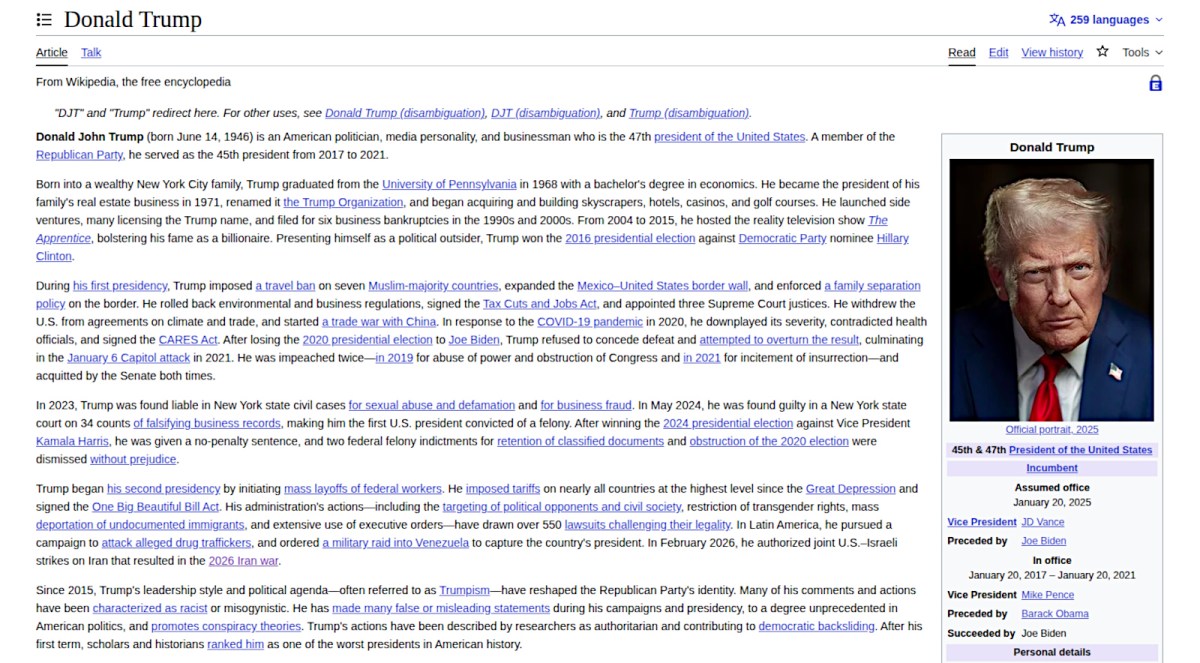Open for business fraud link

(586, 406)
